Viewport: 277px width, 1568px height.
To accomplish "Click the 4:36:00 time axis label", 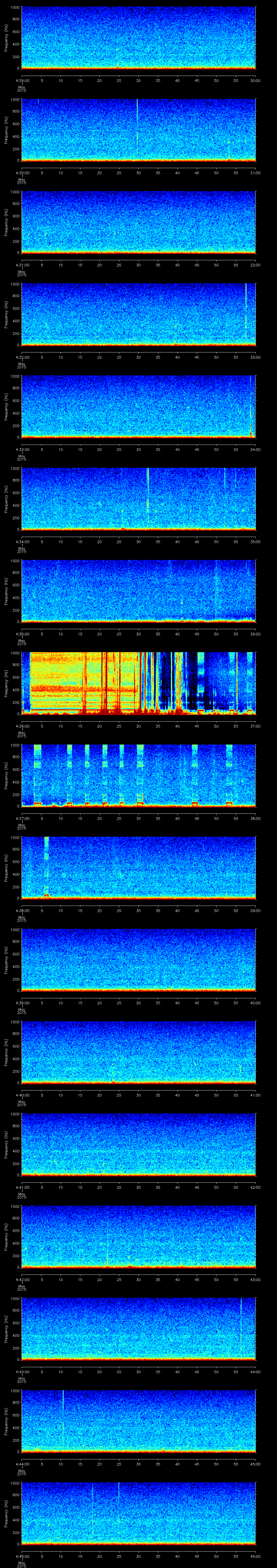I will point(21,726).
